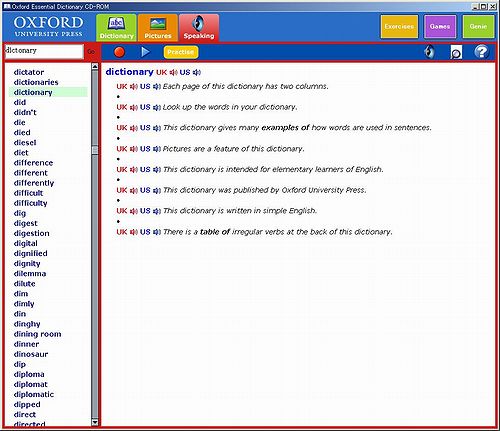
Task: Select 'dinosaur' in the word list
Action: tap(31, 354)
